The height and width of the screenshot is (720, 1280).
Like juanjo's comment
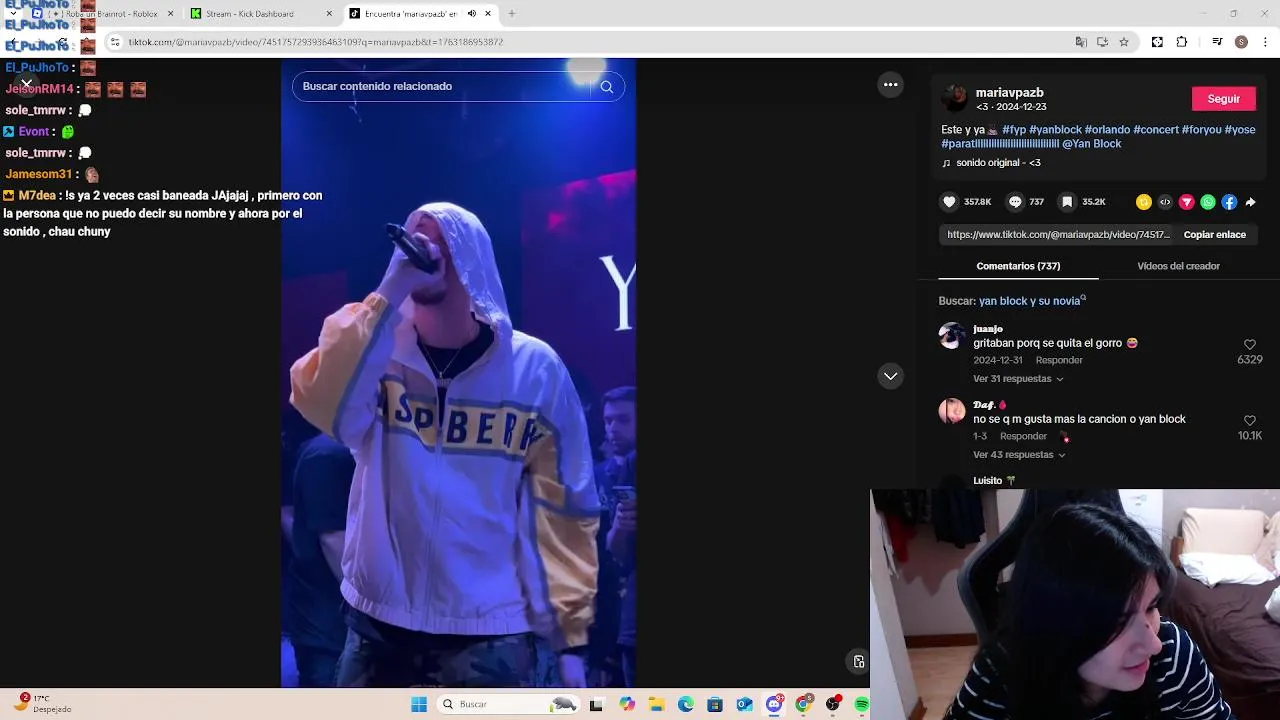1249,345
